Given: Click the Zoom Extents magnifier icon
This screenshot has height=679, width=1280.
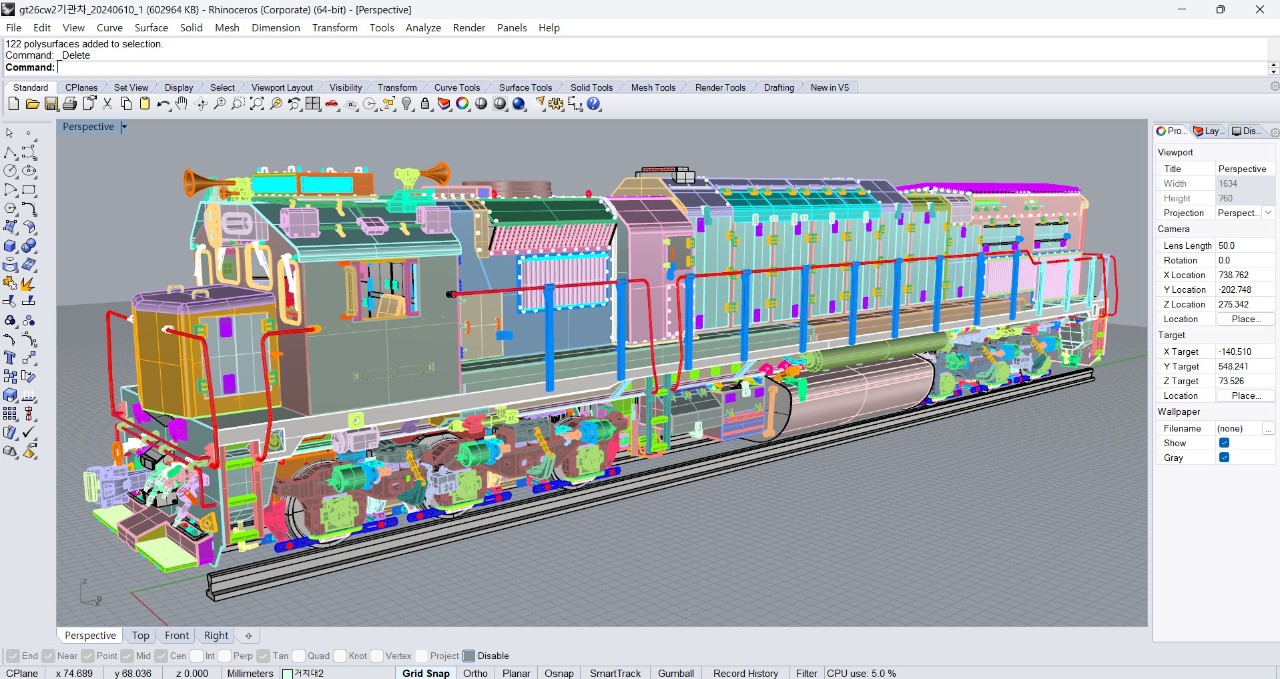Looking at the screenshot, I should 257,104.
